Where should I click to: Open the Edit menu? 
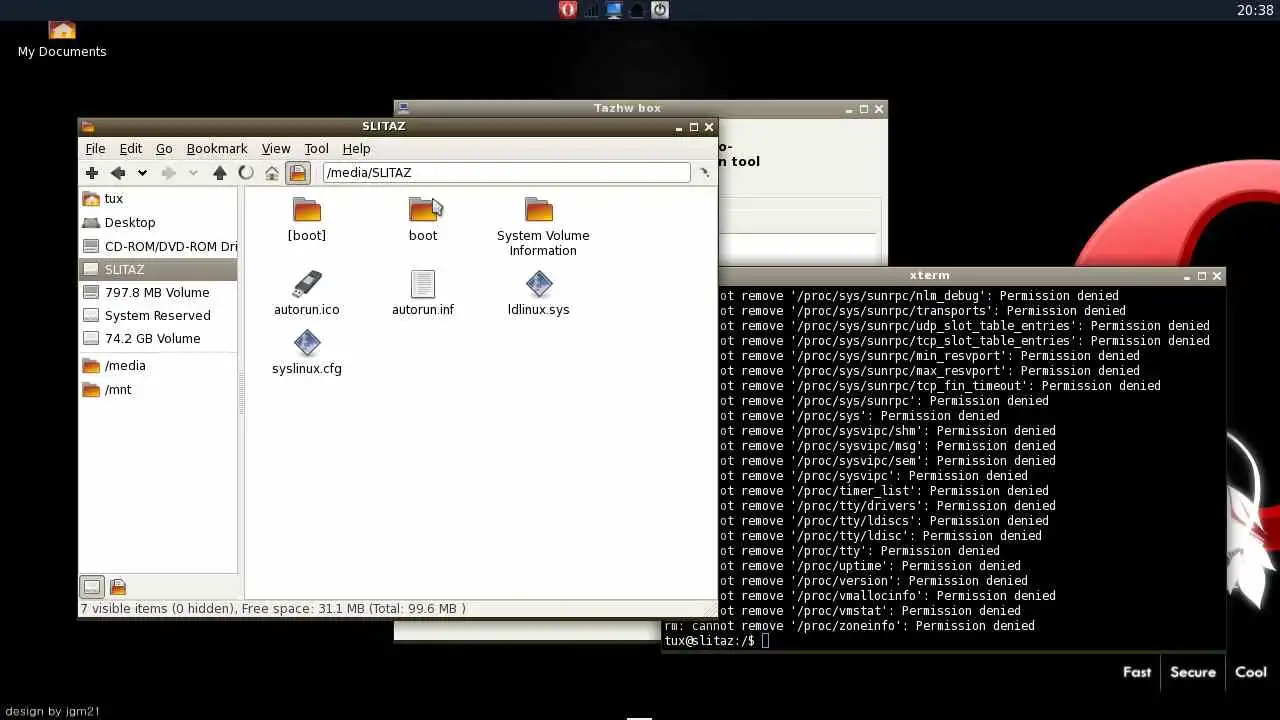pyautogui.click(x=131, y=148)
